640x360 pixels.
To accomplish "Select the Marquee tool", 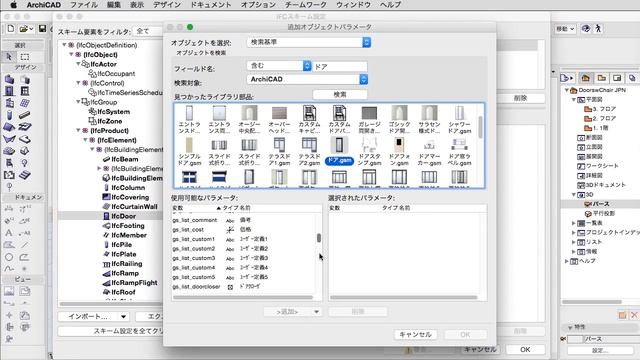I will tap(25, 56).
